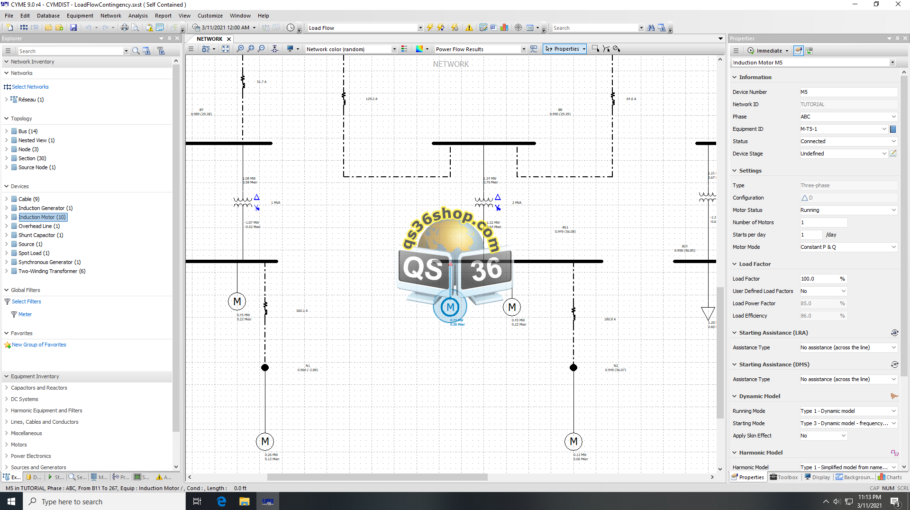The height and width of the screenshot is (510, 910).
Task: Click the New Group of Favorites link
Action: point(39,345)
